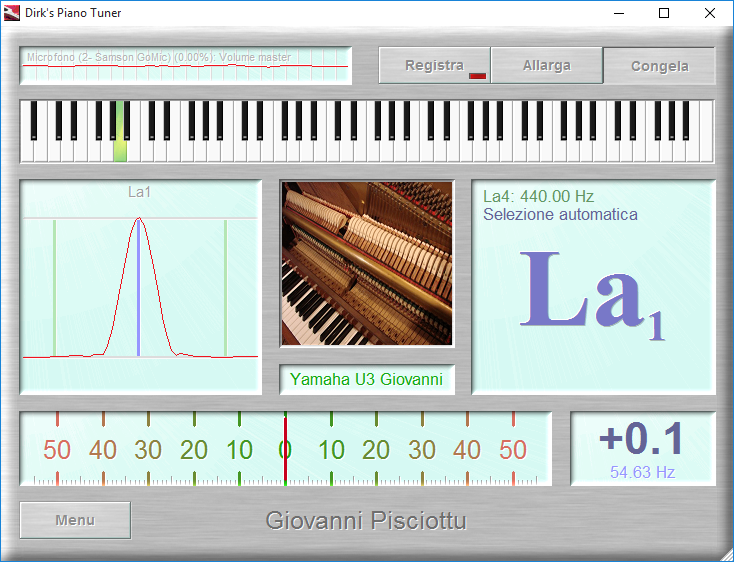
Task: Click the right 20 mark on the cents scale
Action: [x=376, y=450]
